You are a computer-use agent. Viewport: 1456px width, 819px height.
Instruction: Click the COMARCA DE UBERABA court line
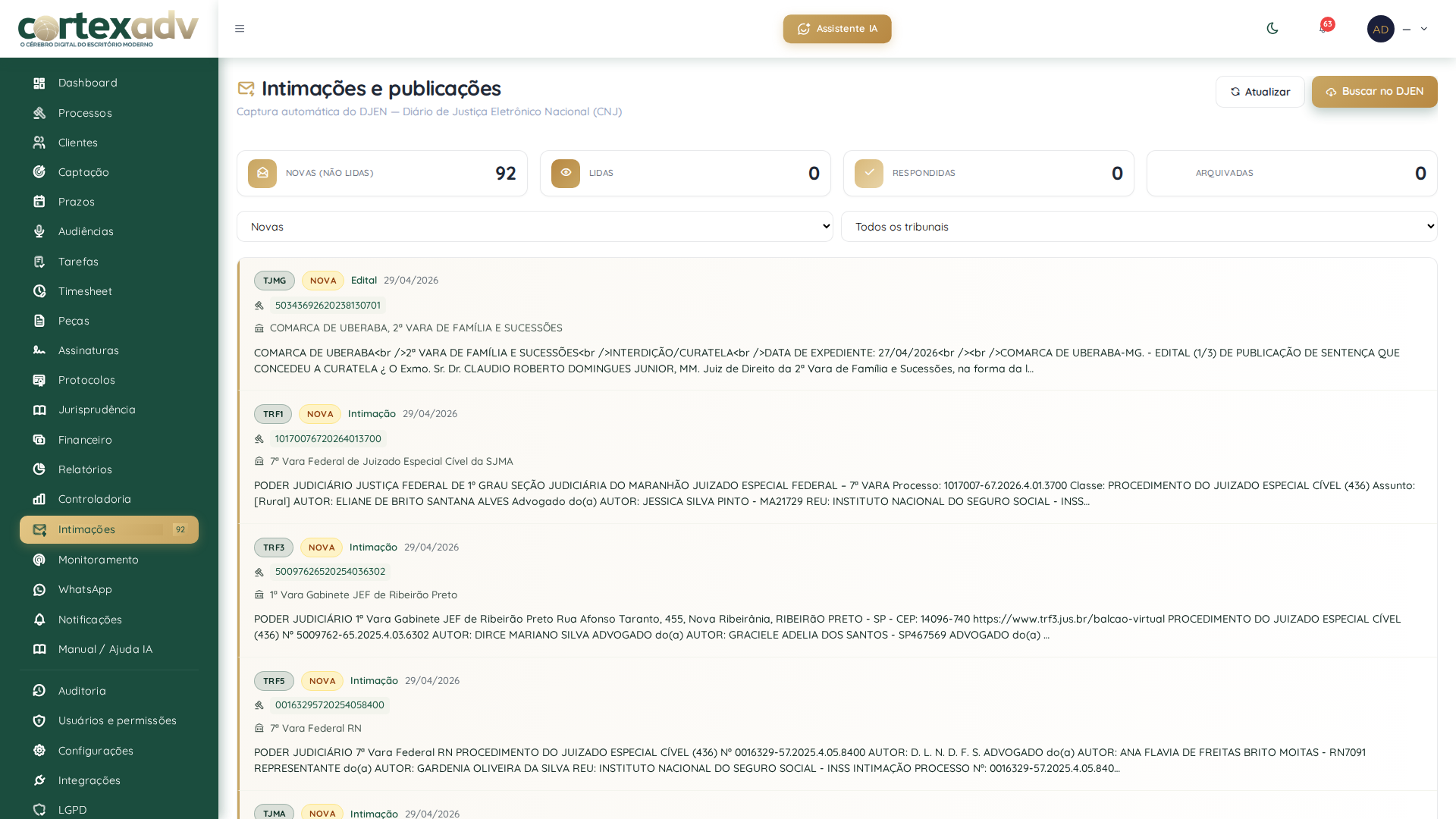(x=416, y=328)
